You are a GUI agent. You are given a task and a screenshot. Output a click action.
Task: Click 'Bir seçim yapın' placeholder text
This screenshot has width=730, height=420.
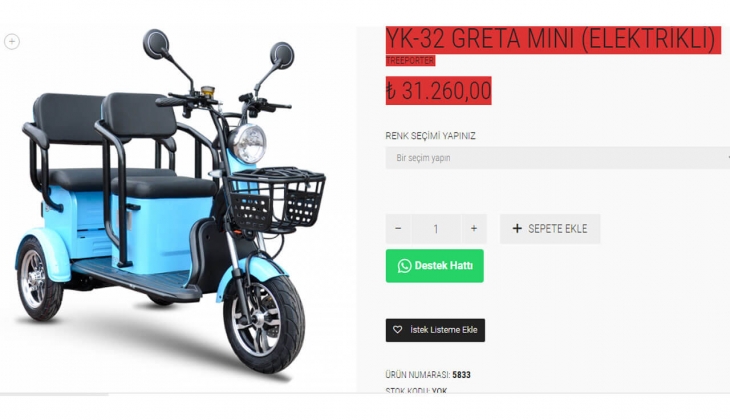click(423, 158)
